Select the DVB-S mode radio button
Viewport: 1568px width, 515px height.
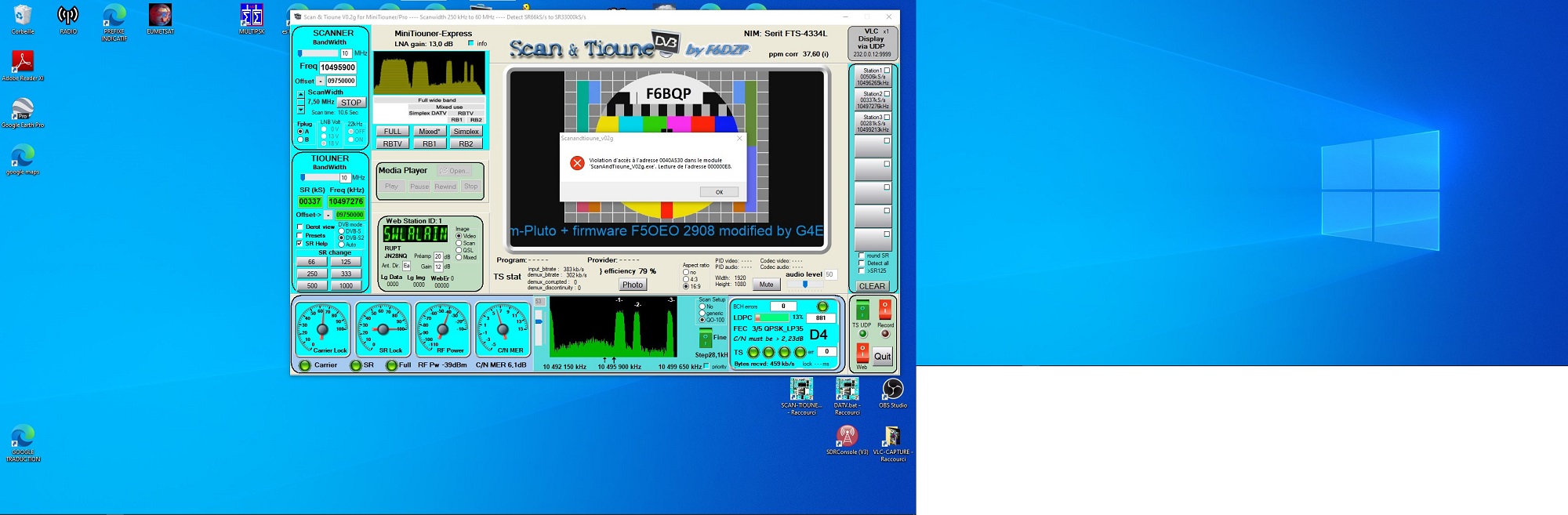[x=341, y=231]
